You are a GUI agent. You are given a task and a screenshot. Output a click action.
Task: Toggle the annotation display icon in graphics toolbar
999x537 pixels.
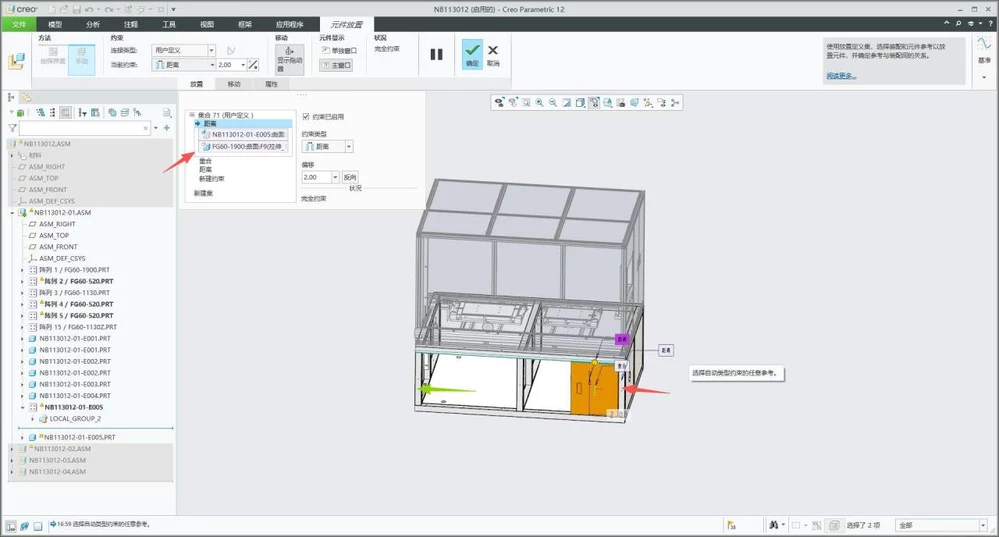point(661,103)
